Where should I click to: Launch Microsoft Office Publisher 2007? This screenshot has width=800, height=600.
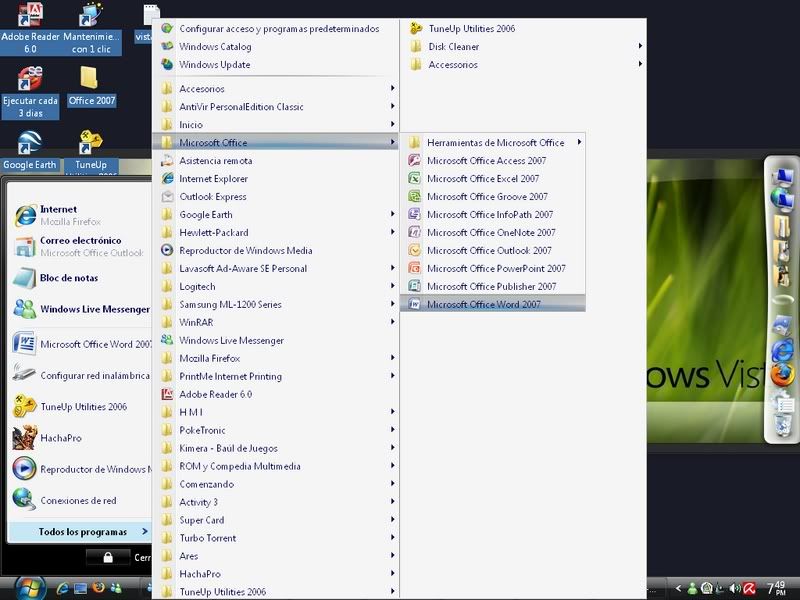pos(492,286)
